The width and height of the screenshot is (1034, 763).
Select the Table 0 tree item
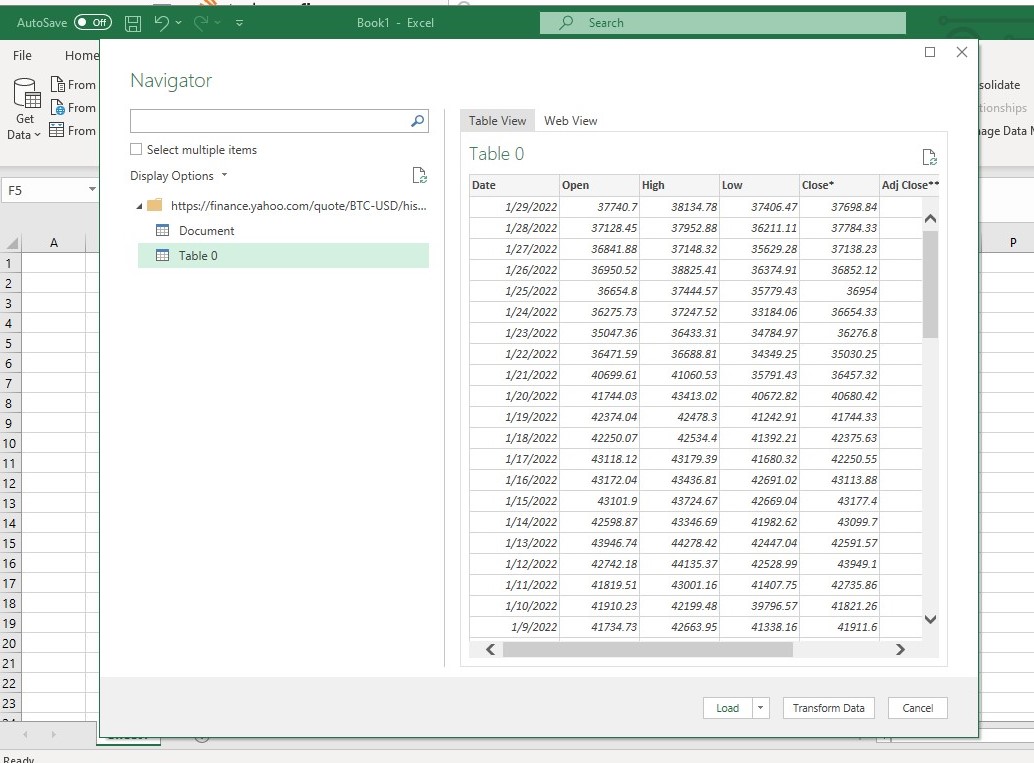tap(284, 256)
